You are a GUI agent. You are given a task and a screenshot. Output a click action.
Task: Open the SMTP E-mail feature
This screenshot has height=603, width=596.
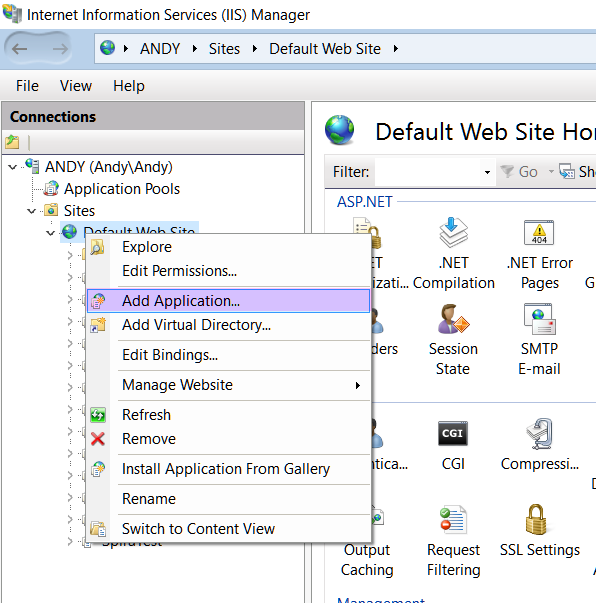[x=539, y=340]
